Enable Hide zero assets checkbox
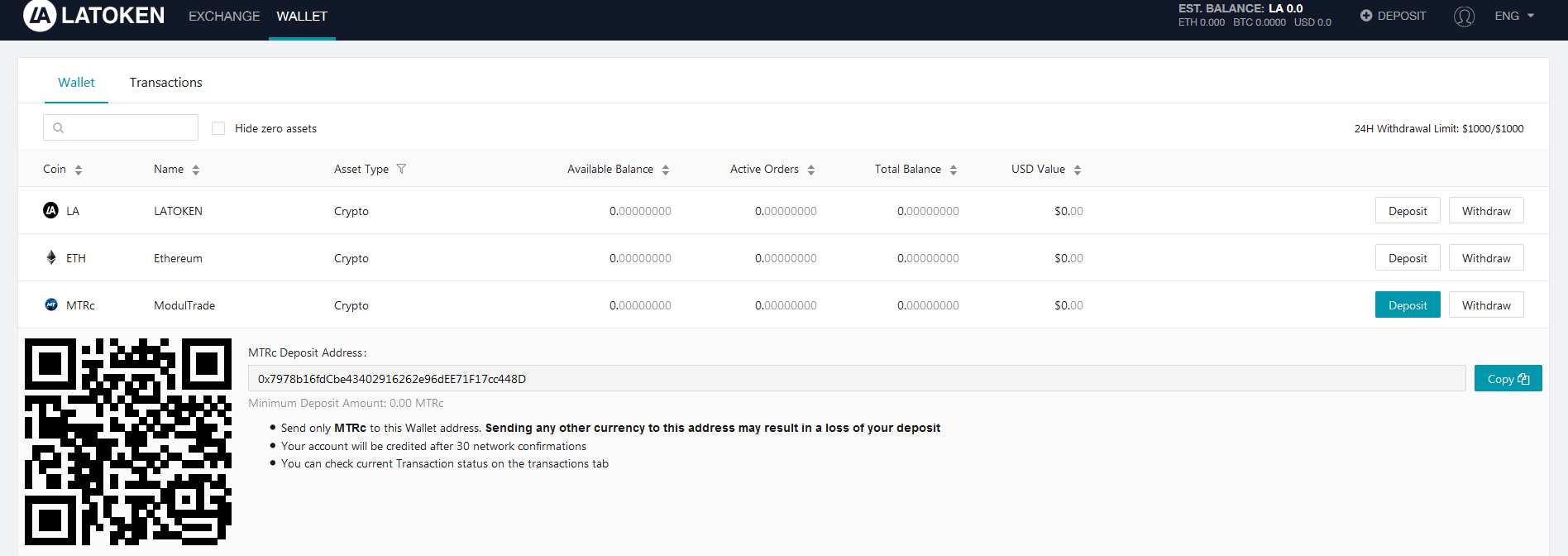1568x556 pixels. tap(218, 128)
